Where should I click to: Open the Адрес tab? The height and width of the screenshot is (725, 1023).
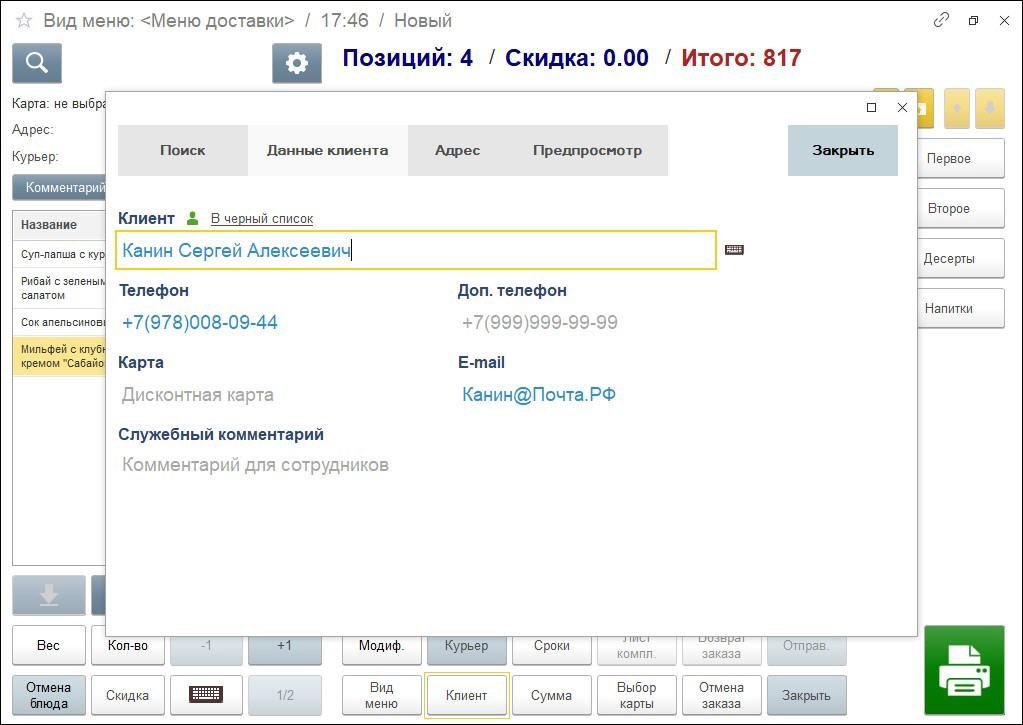[x=457, y=150]
